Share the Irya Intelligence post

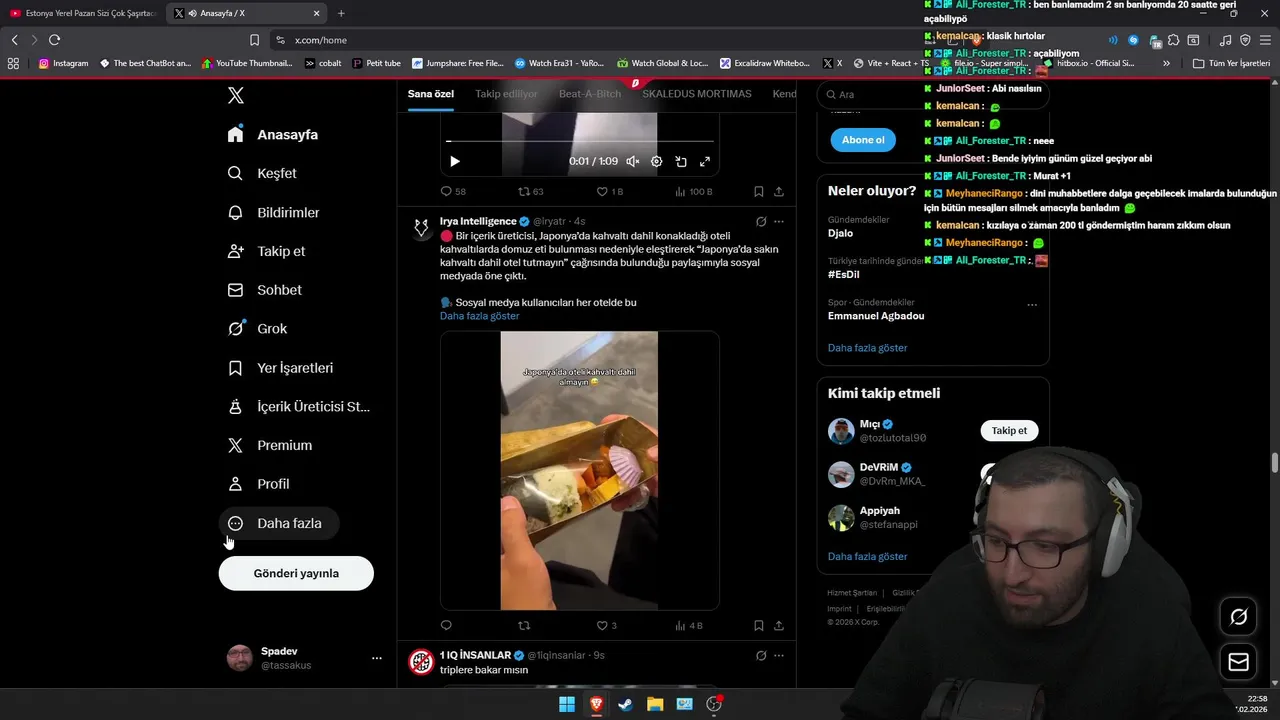(779, 625)
